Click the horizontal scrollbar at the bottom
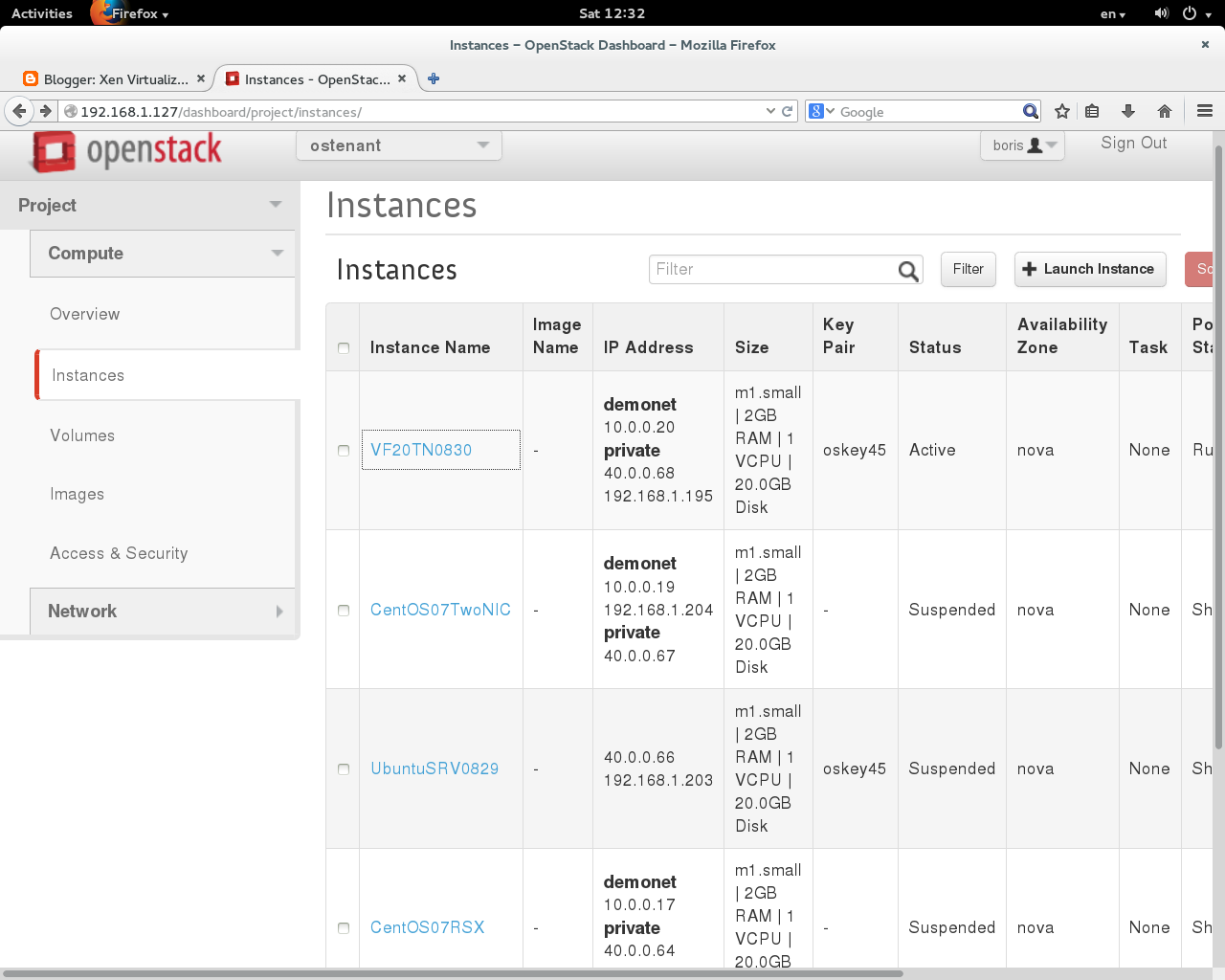Viewport: 1225px width, 980px height. click(x=452, y=973)
